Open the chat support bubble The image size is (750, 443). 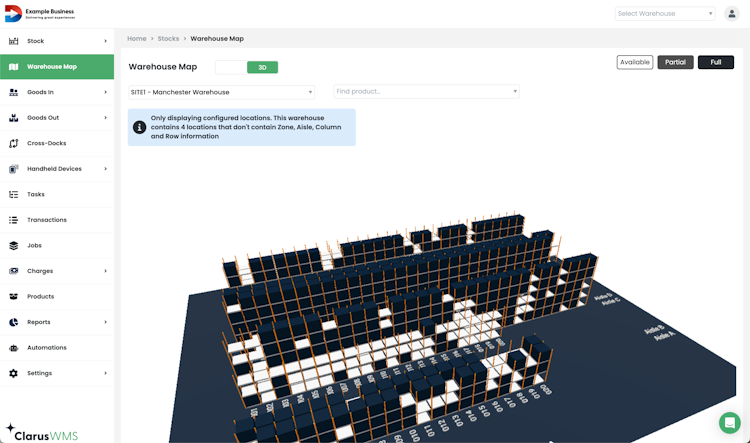tap(729, 423)
